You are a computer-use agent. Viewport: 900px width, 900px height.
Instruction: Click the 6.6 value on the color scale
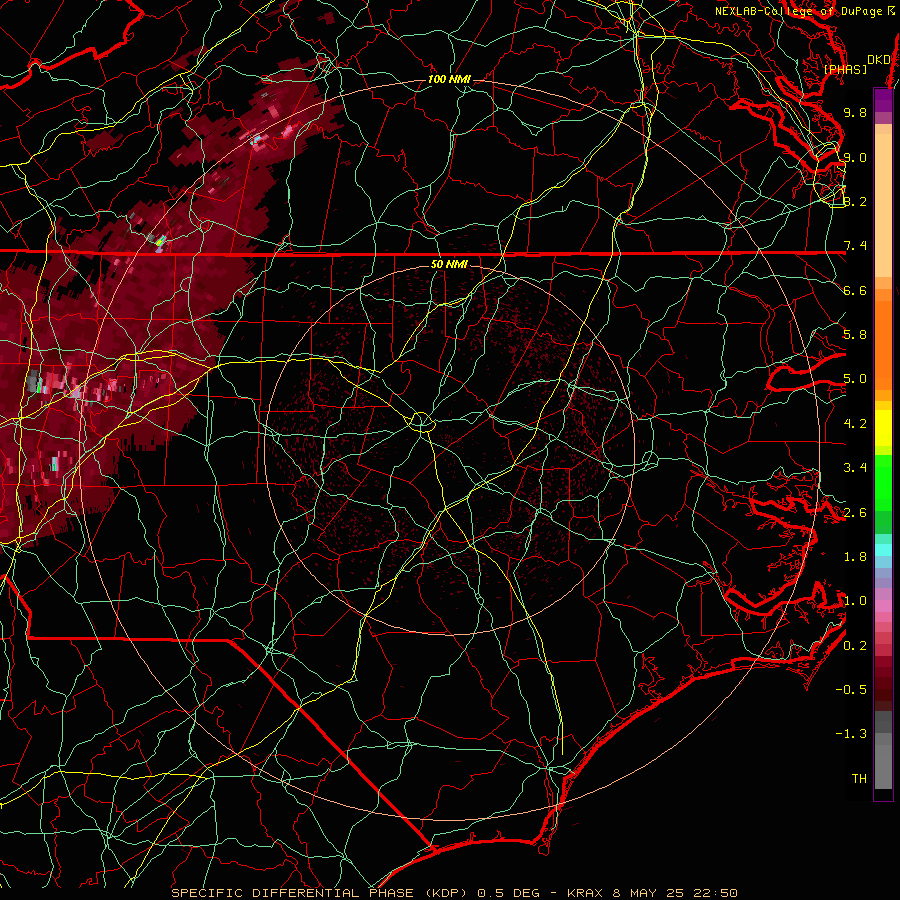click(855, 290)
